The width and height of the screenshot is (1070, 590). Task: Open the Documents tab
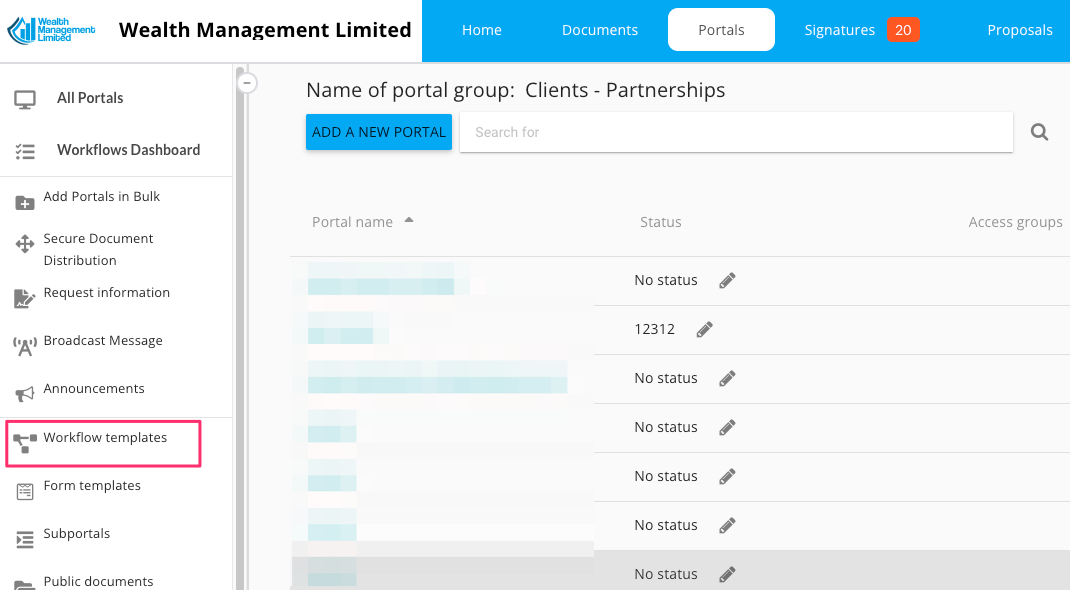coord(600,30)
